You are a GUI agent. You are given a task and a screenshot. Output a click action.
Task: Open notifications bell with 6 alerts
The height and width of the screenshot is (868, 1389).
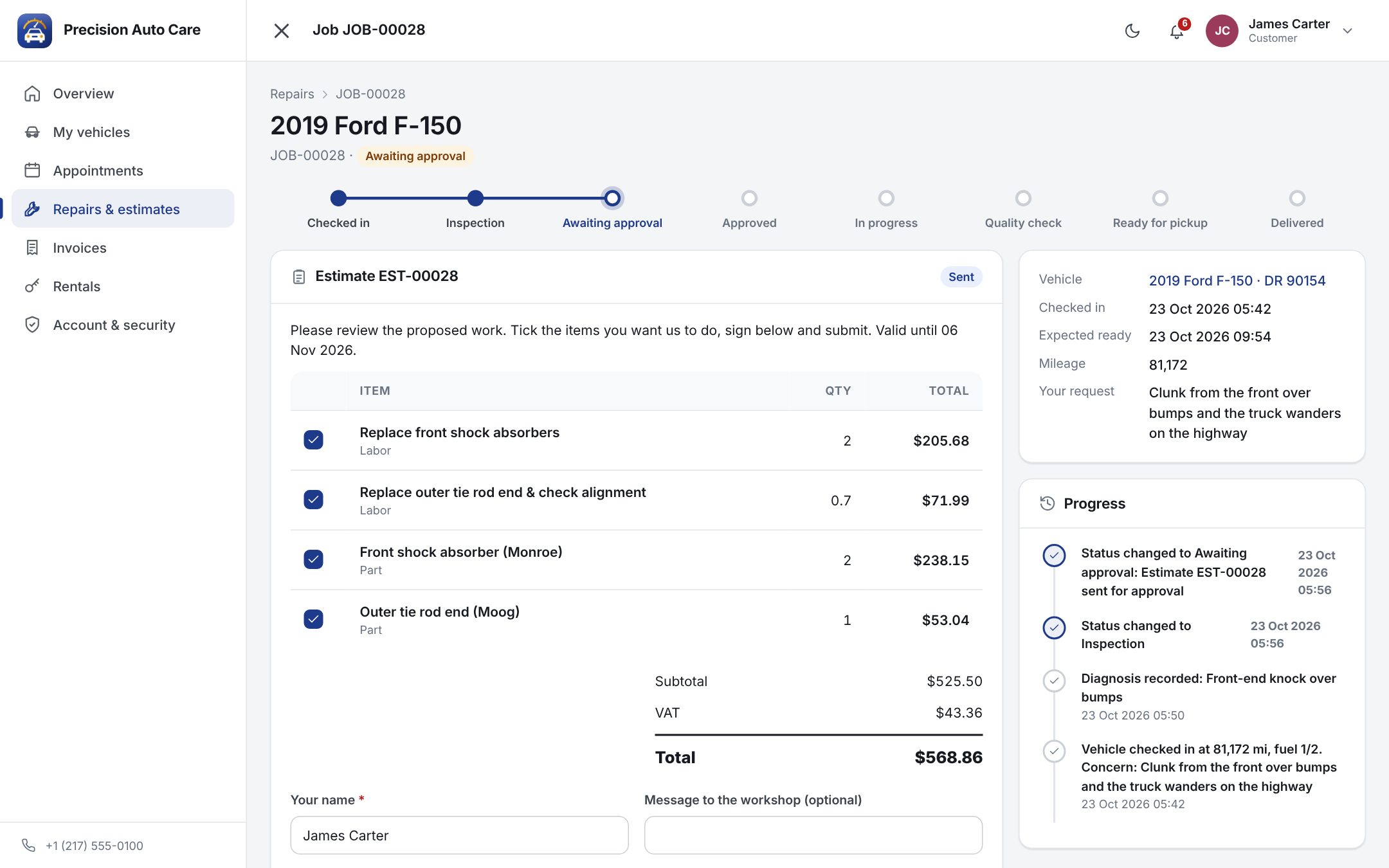click(1177, 31)
